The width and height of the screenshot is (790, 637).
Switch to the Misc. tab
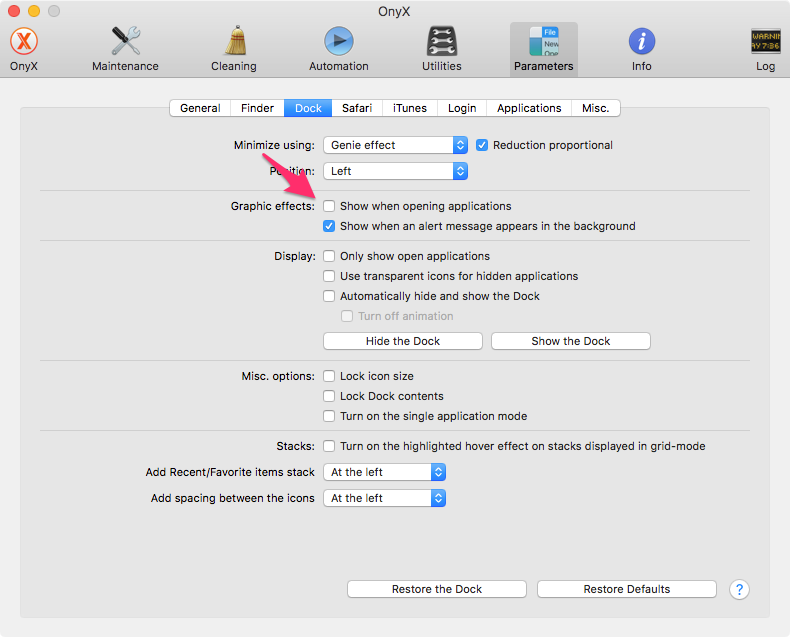coord(596,108)
